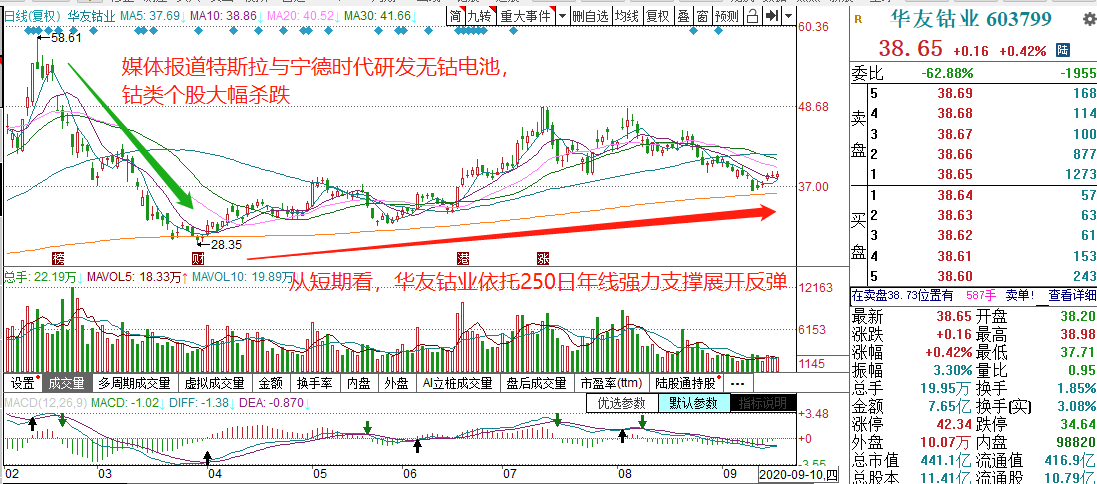Open the 设置 indicator settings
The height and width of the screenshot is (484, 1097).
click(x=24, y=383)
